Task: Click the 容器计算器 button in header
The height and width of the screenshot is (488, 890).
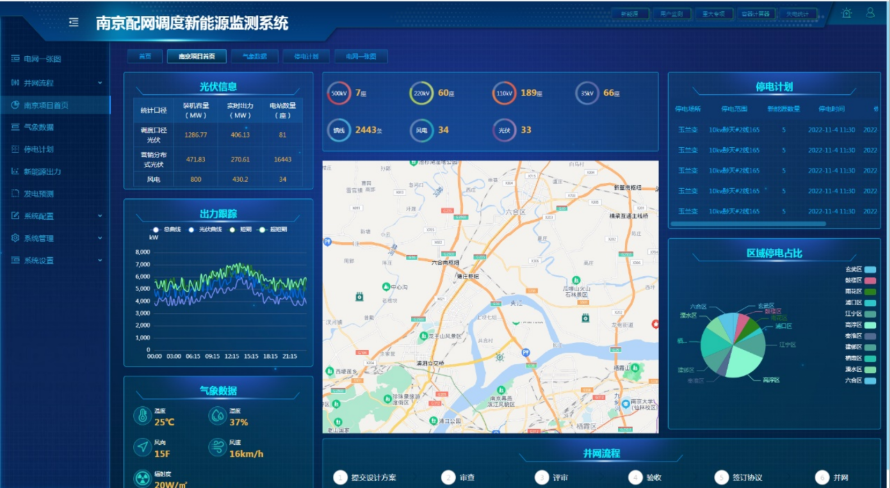Action: [x=755, y=14]
